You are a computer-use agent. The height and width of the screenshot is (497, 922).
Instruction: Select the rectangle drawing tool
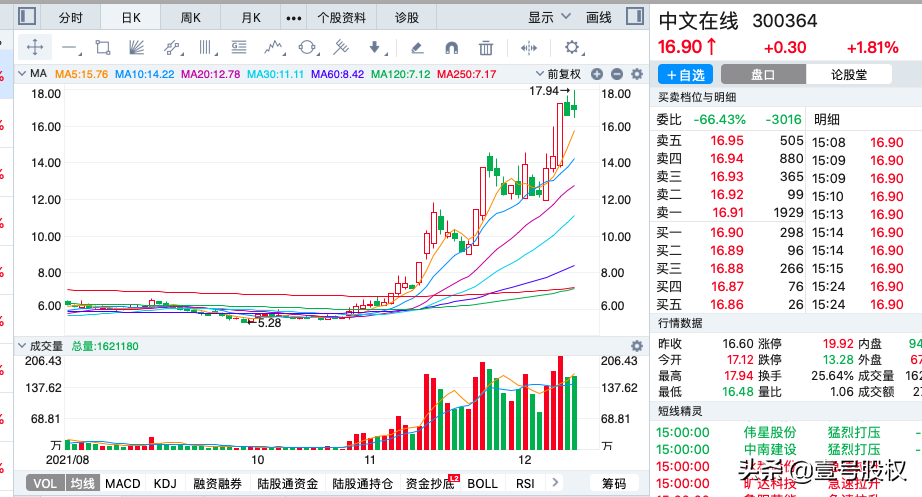[103, 48]
